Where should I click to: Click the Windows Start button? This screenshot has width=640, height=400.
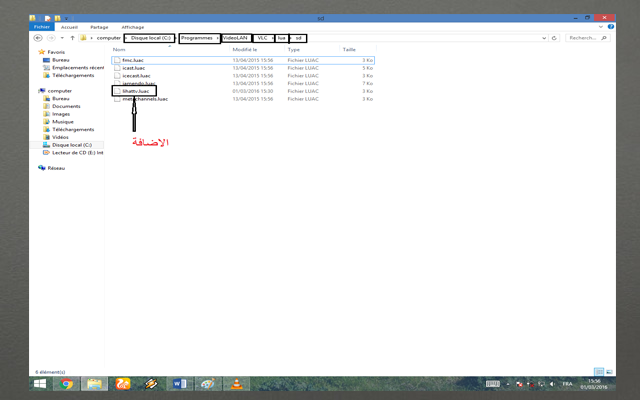[x=40, y=383]
